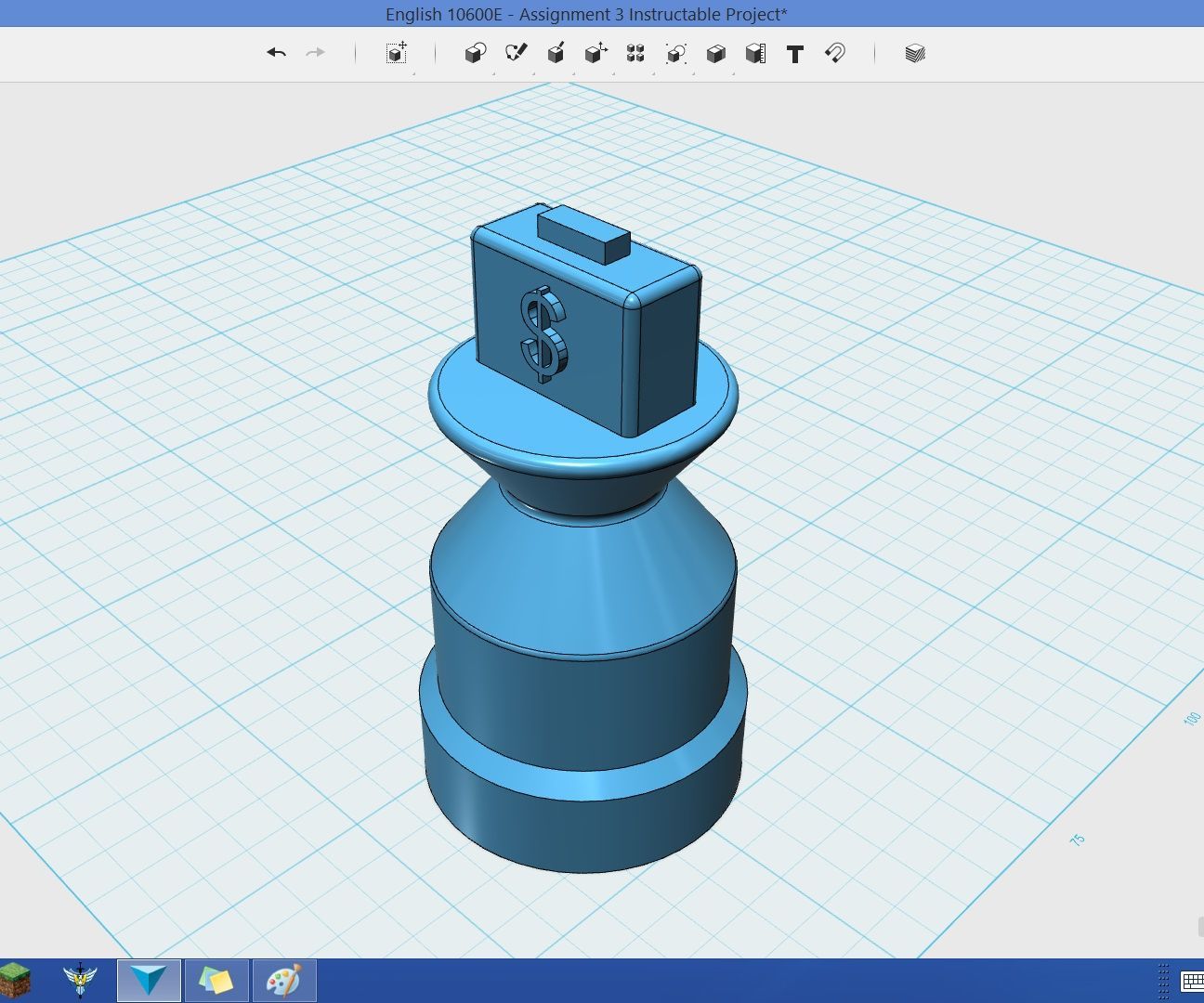
Task: Select the Measure tool
Action: coord(754,53)
